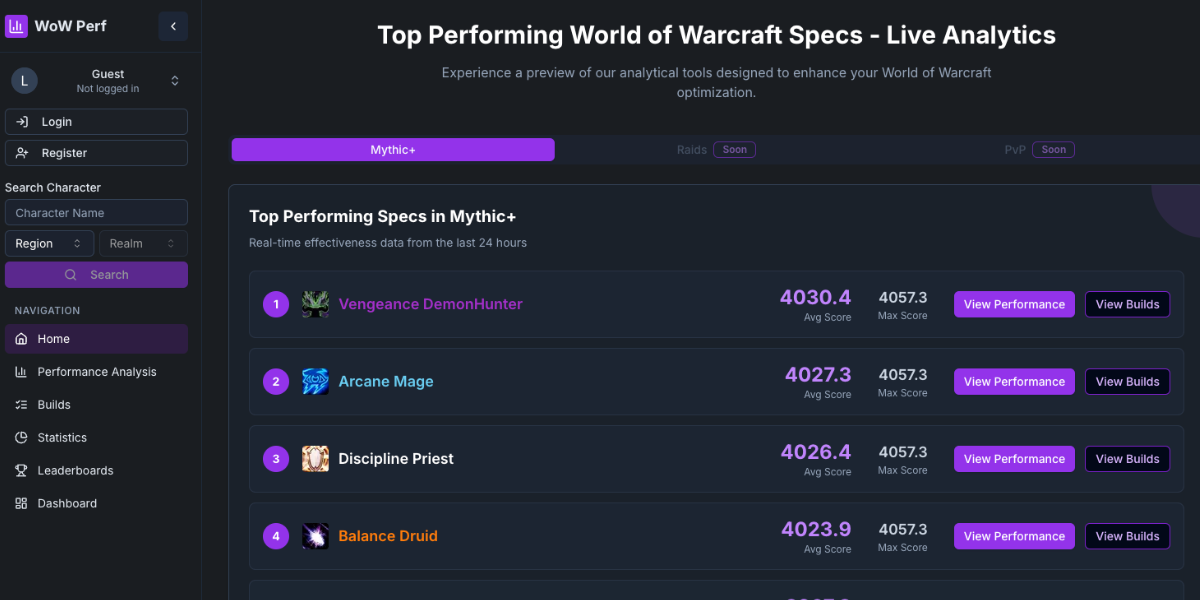This screenshot has height=600, width=1200.
Task: Click the Character Name search field
Action: pos(96,212)
